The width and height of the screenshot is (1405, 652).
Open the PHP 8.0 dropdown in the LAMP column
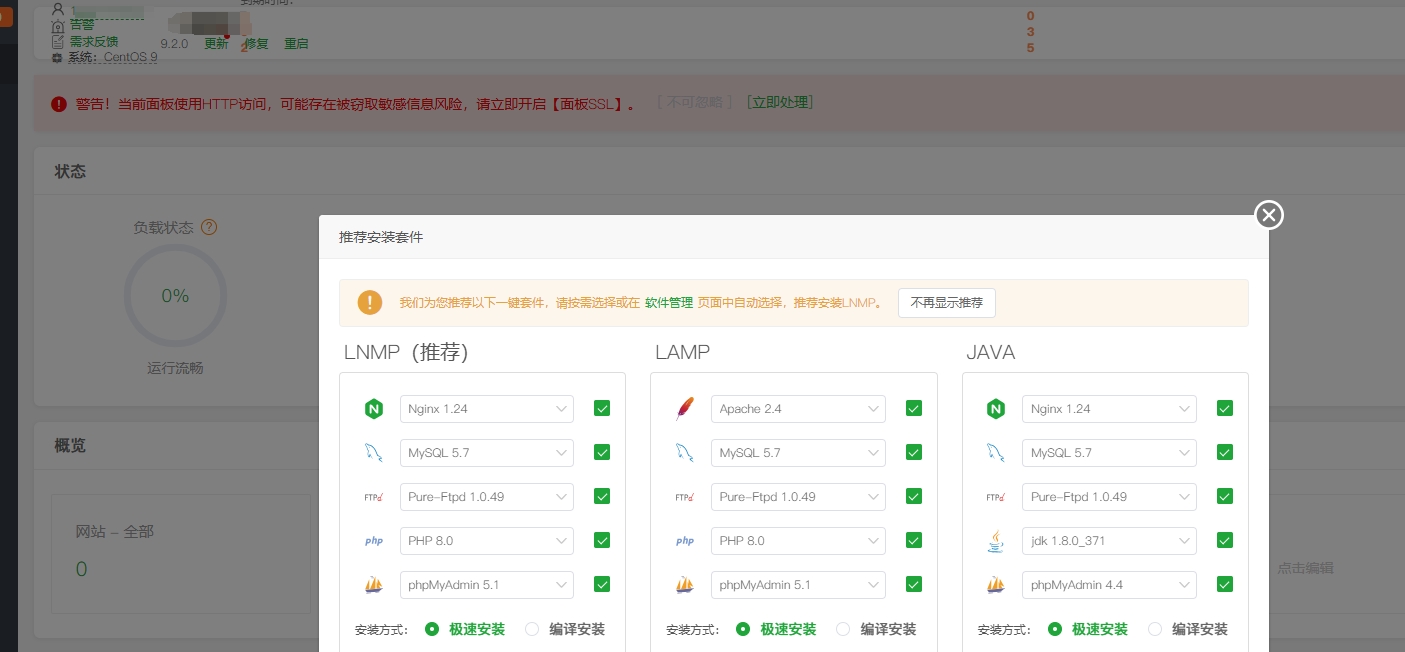point(798,540)
